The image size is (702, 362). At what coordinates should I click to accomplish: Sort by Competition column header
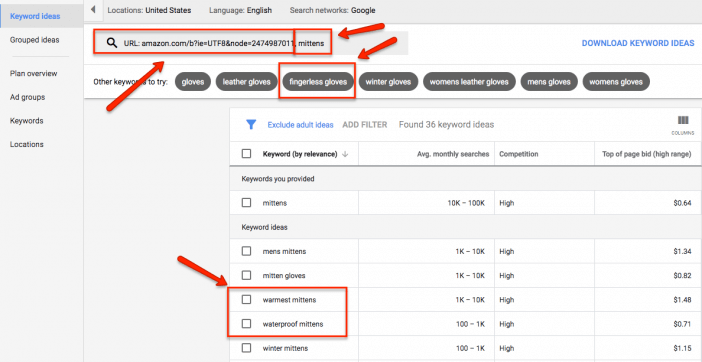[519, 154]
